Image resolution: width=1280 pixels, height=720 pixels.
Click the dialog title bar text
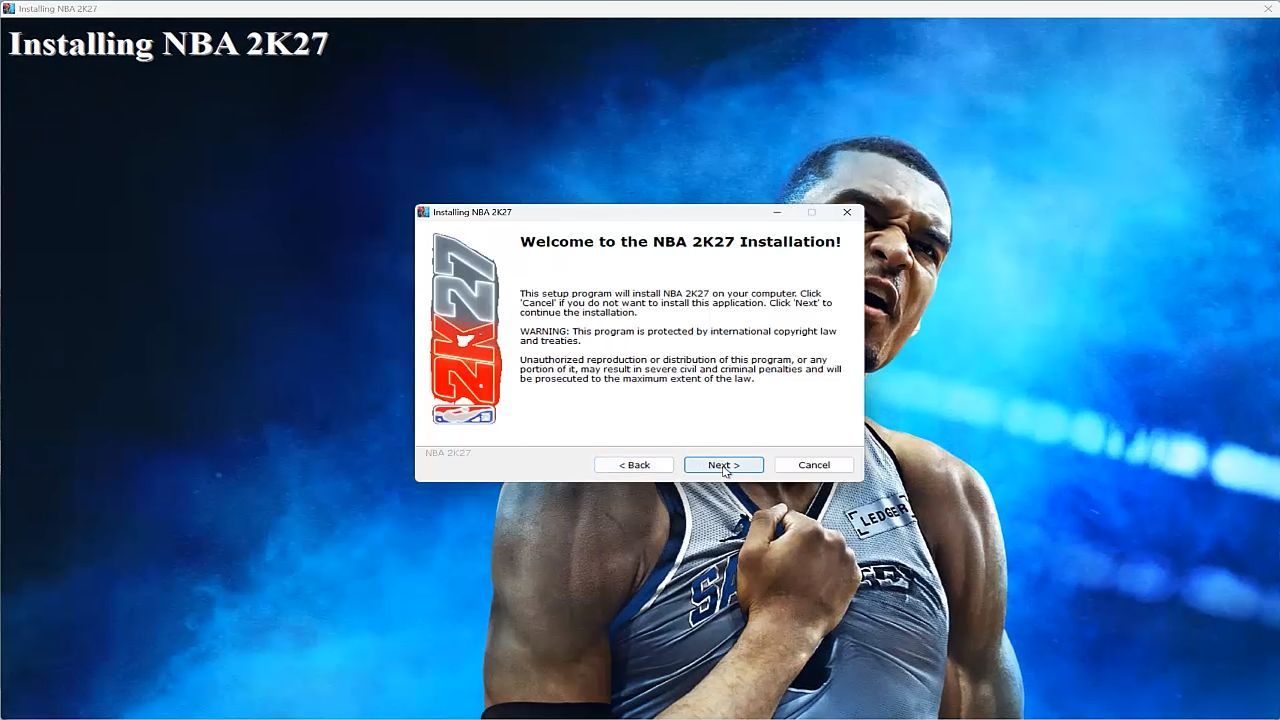[472, 212]
